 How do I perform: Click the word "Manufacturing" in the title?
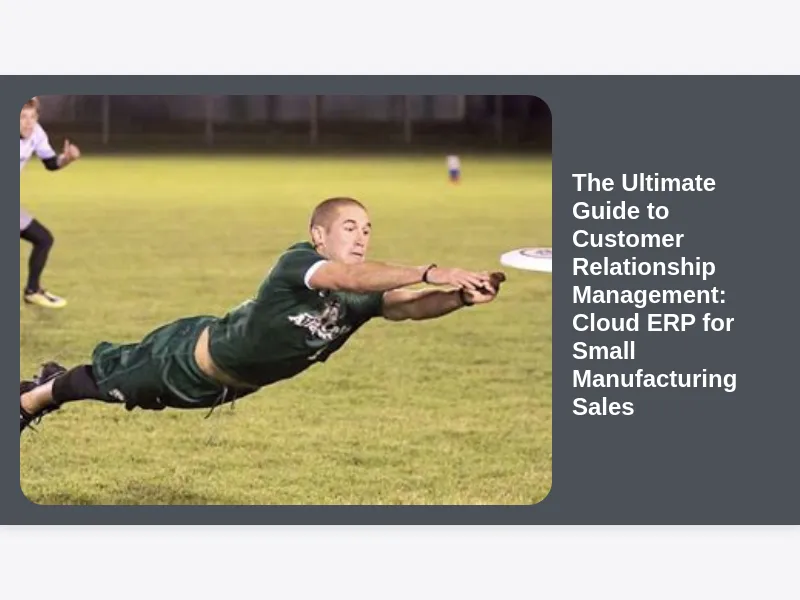coord(654,379)
